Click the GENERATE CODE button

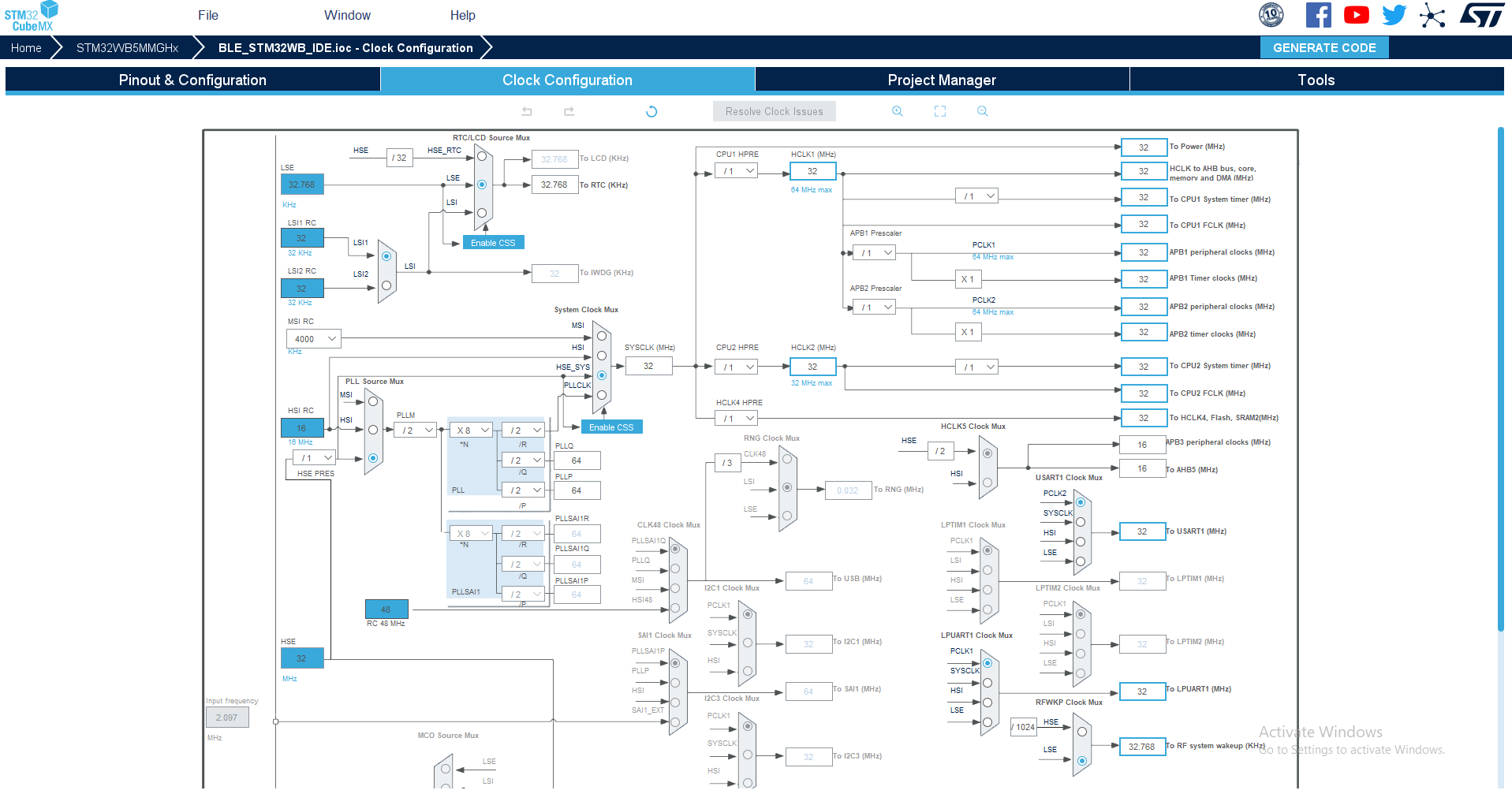1324,47
